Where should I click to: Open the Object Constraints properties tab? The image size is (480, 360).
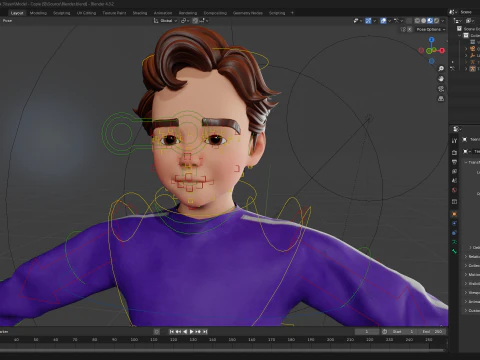point(454,233)
